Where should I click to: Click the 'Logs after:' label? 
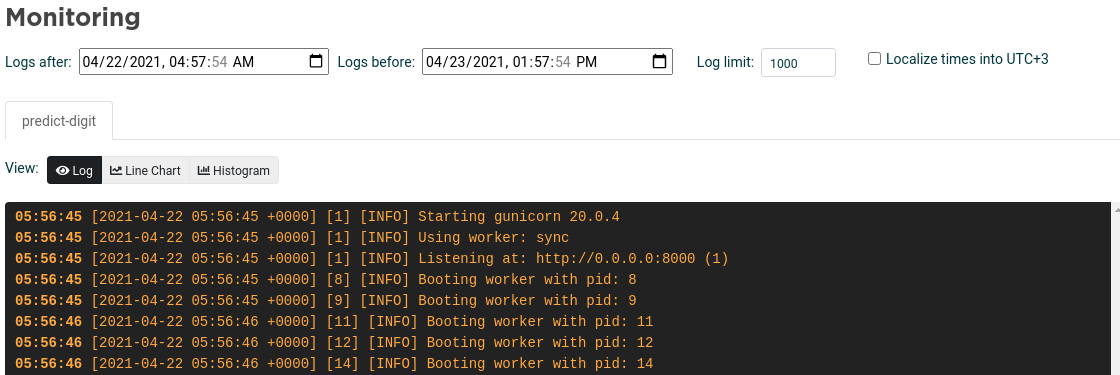(39, 62)
